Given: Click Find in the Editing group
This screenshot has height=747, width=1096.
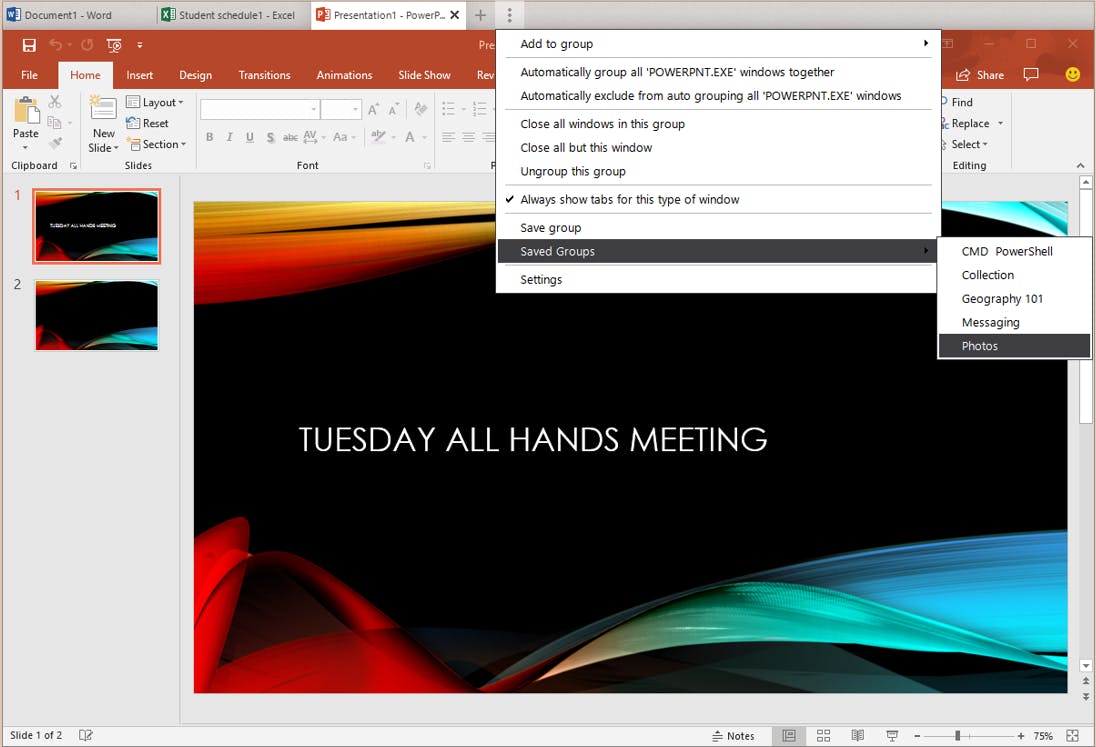Looking at the screenshot, I should point(956,102).
